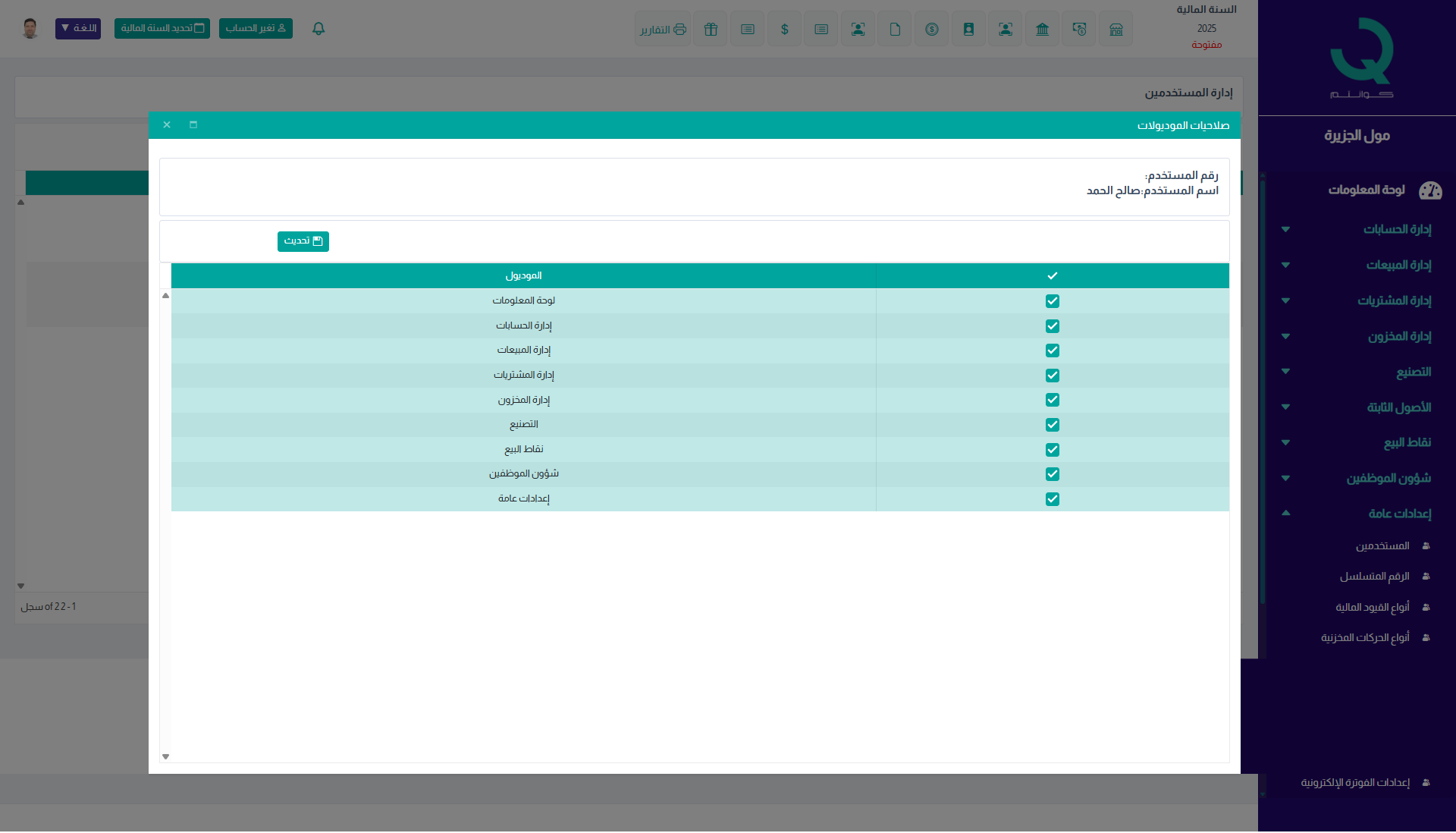This screenshot has width=1456, height=833.
Task: Open the اللغة language dropdown
Action: pos(78,29)
